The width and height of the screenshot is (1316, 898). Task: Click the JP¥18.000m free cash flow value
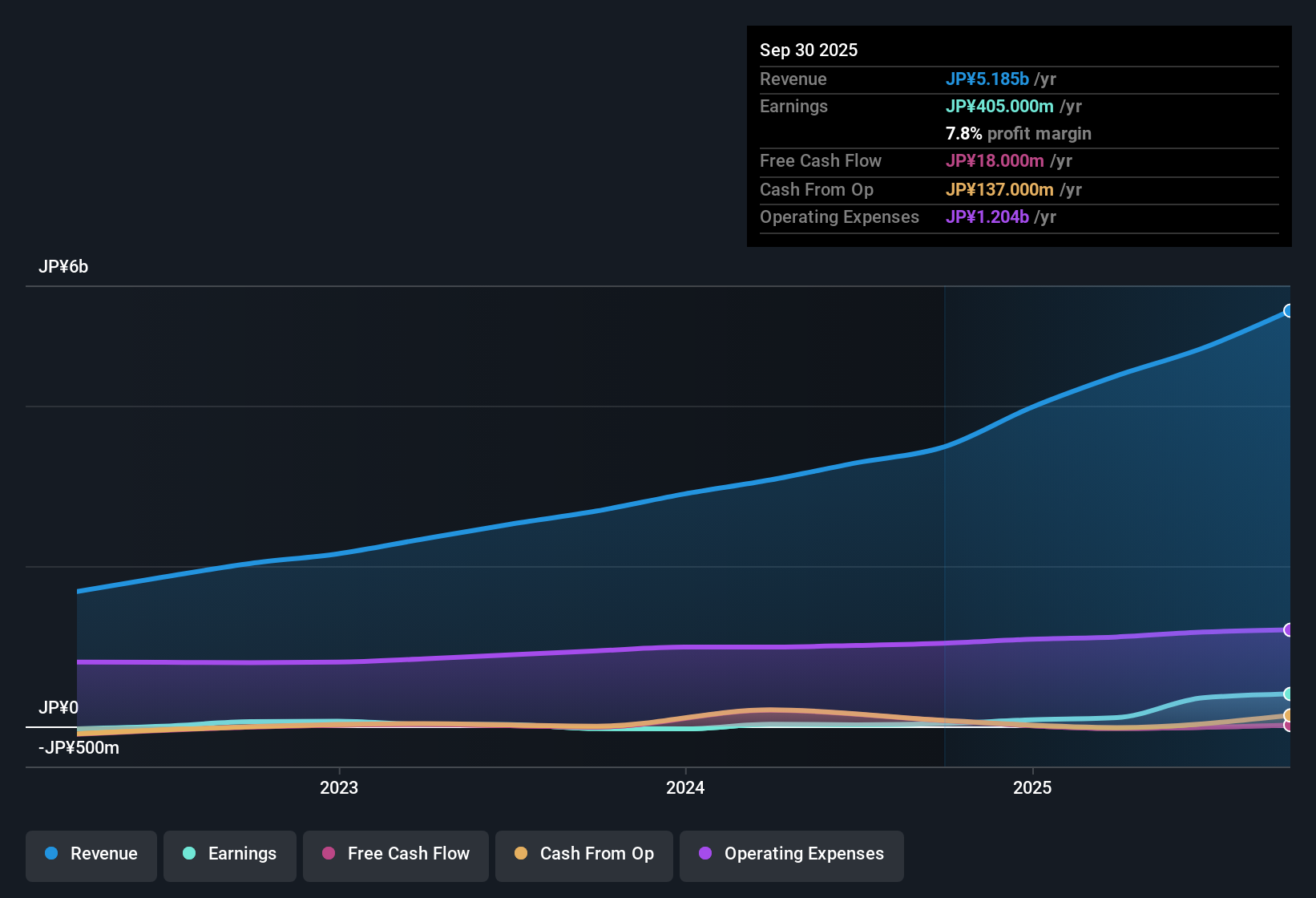tap(995, 161)
